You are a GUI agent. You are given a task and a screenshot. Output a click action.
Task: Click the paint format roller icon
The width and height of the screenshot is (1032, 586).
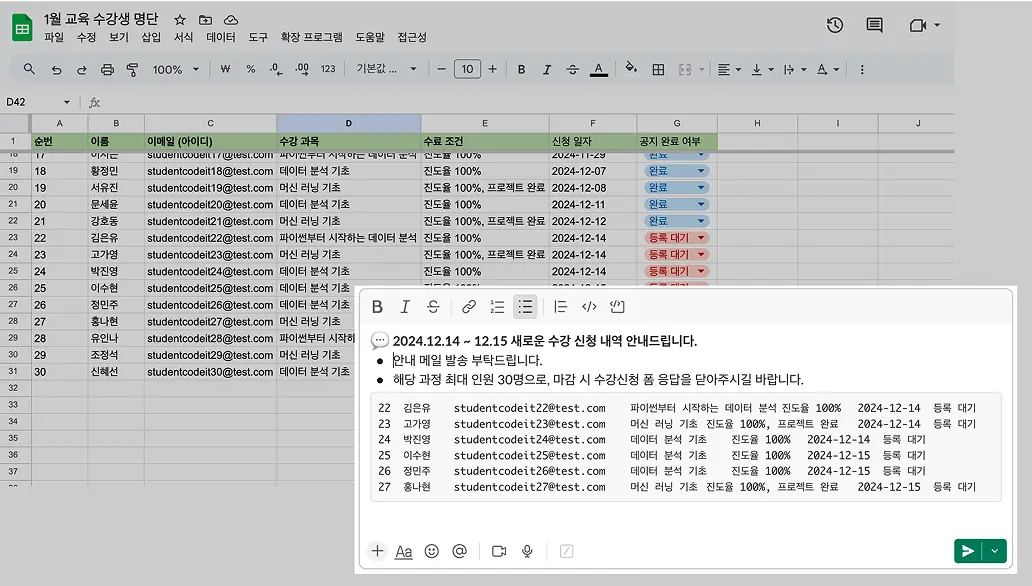[133, 70]
